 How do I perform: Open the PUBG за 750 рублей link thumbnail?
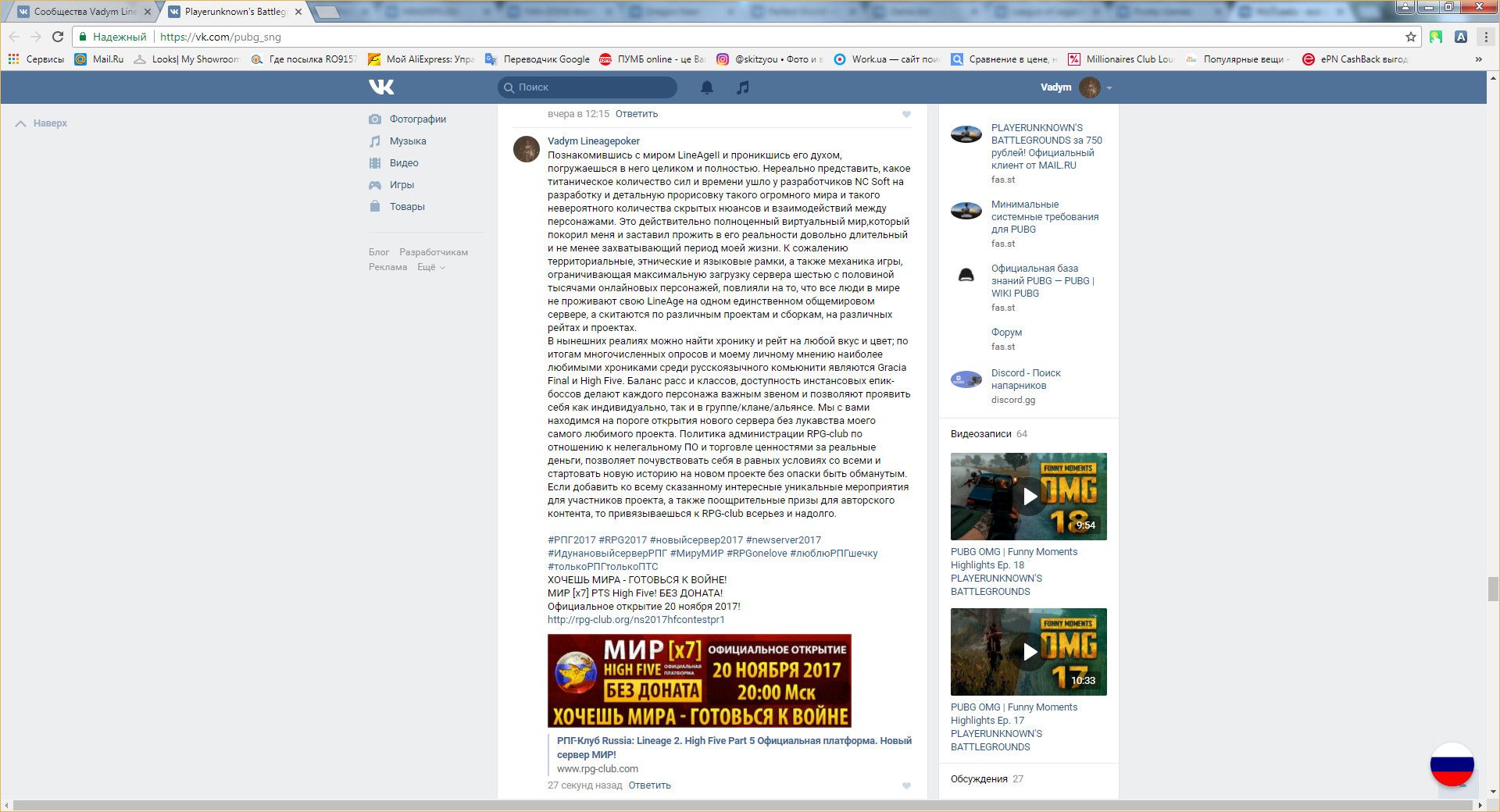coord(966,134)
